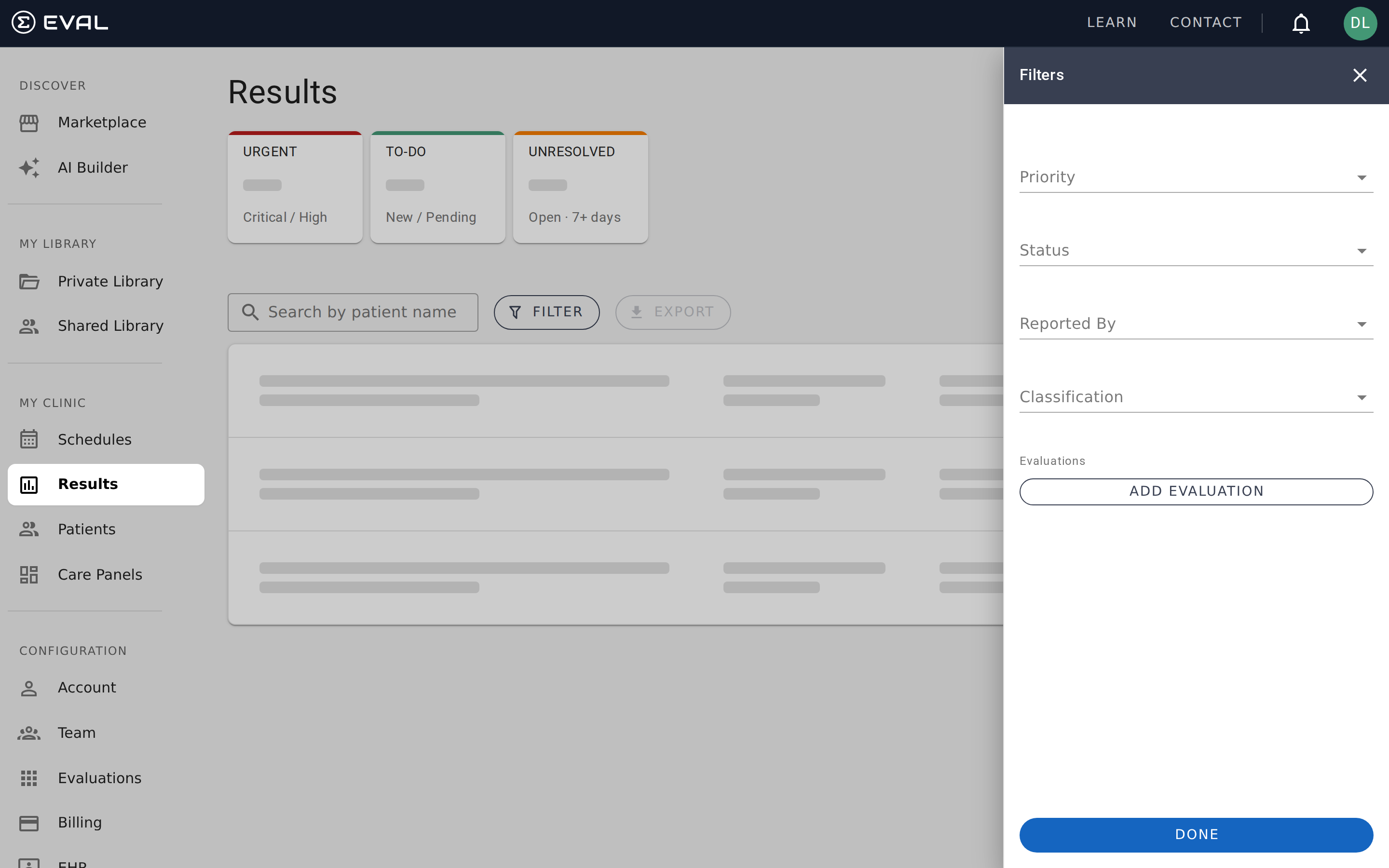The width and height of the screenshot is (1389, 868).
Task: Open the Marketplace section
Action: pos(102,122)
